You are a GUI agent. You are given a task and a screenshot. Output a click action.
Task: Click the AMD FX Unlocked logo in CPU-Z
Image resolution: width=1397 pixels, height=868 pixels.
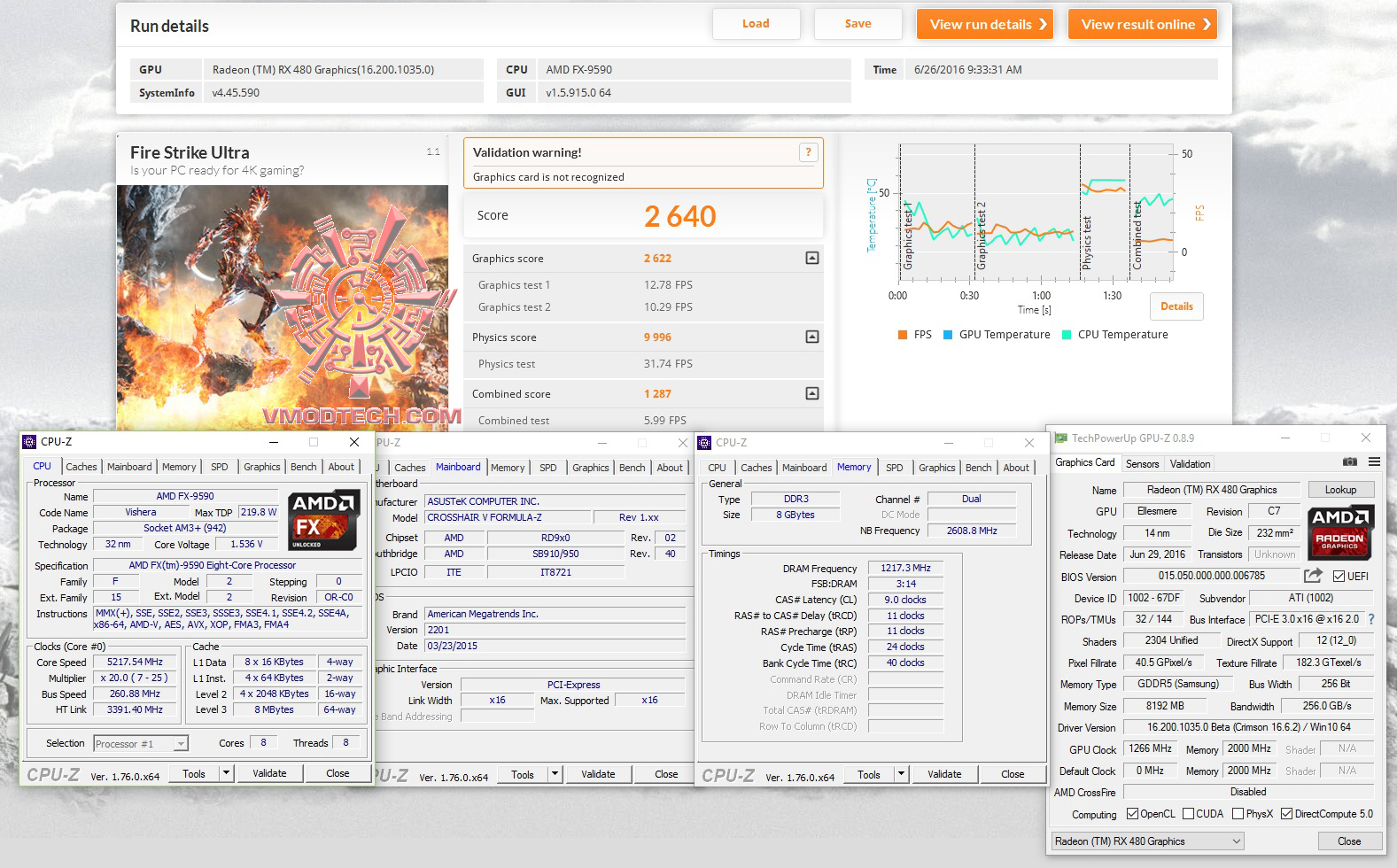(x=323, y=519)
